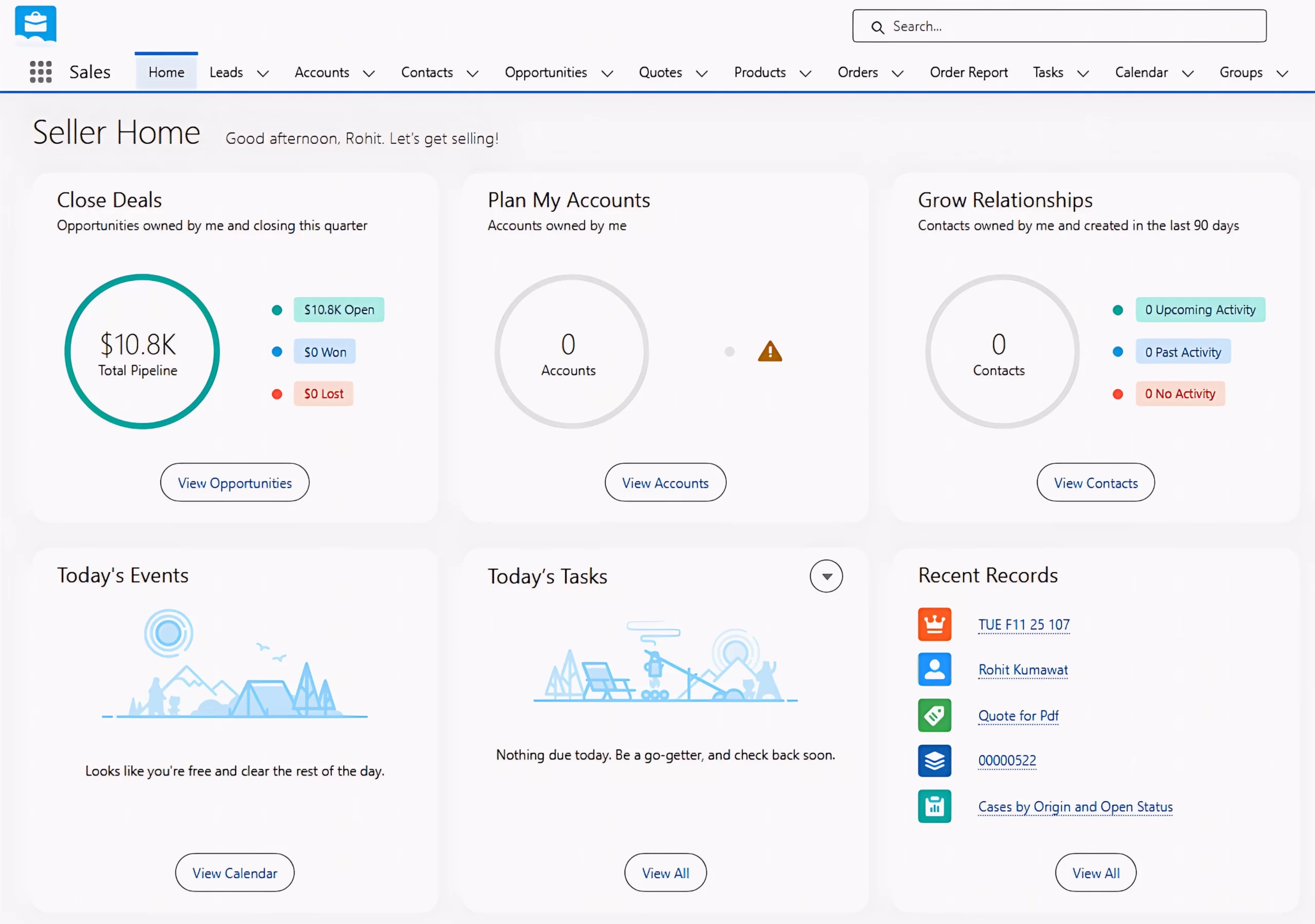This screenshot has width=1315, height=924.
Task: Click the search magnifier icon
Action: pyautogui.click(x=877, y=27)
